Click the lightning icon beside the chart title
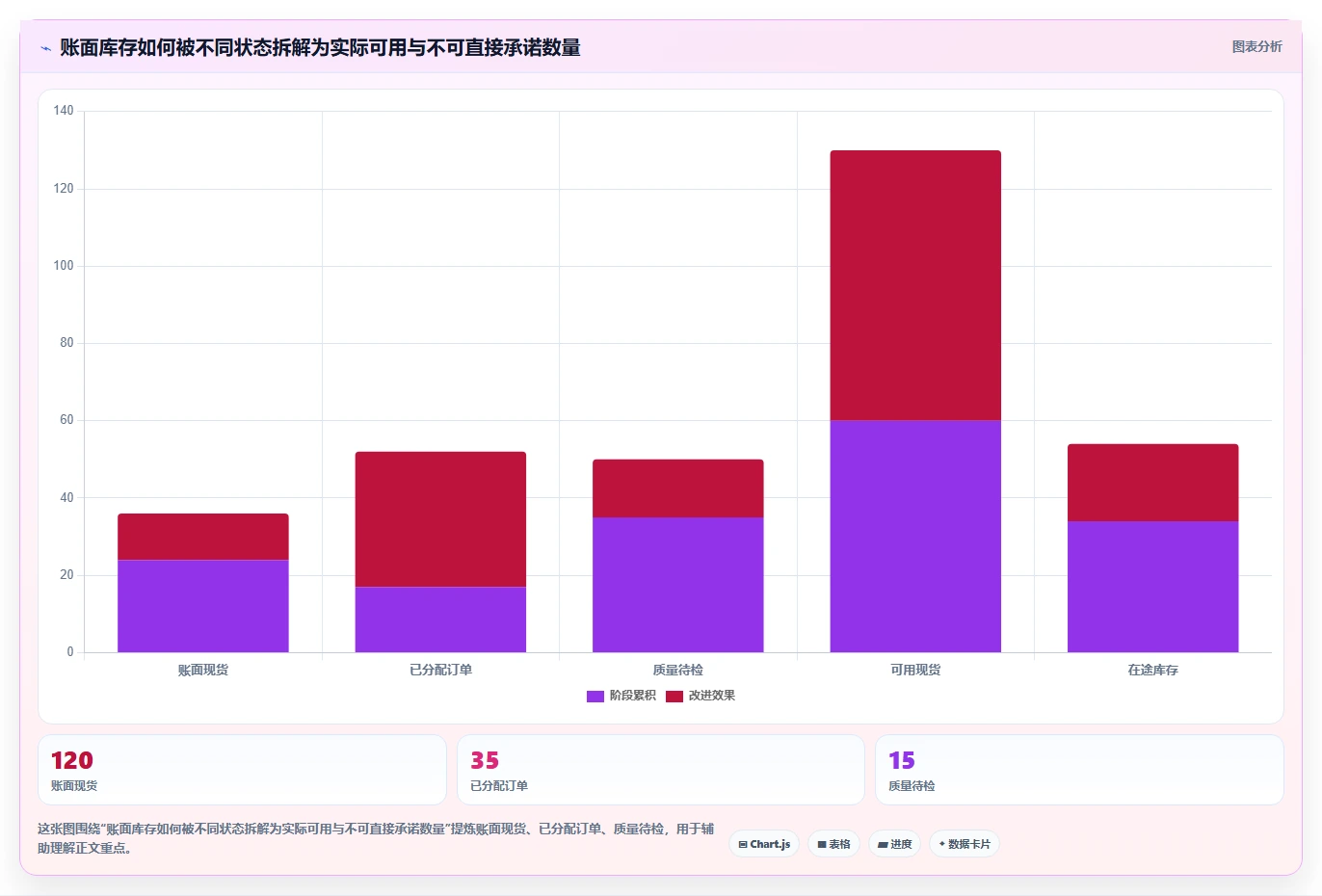 tap(45, 48)
